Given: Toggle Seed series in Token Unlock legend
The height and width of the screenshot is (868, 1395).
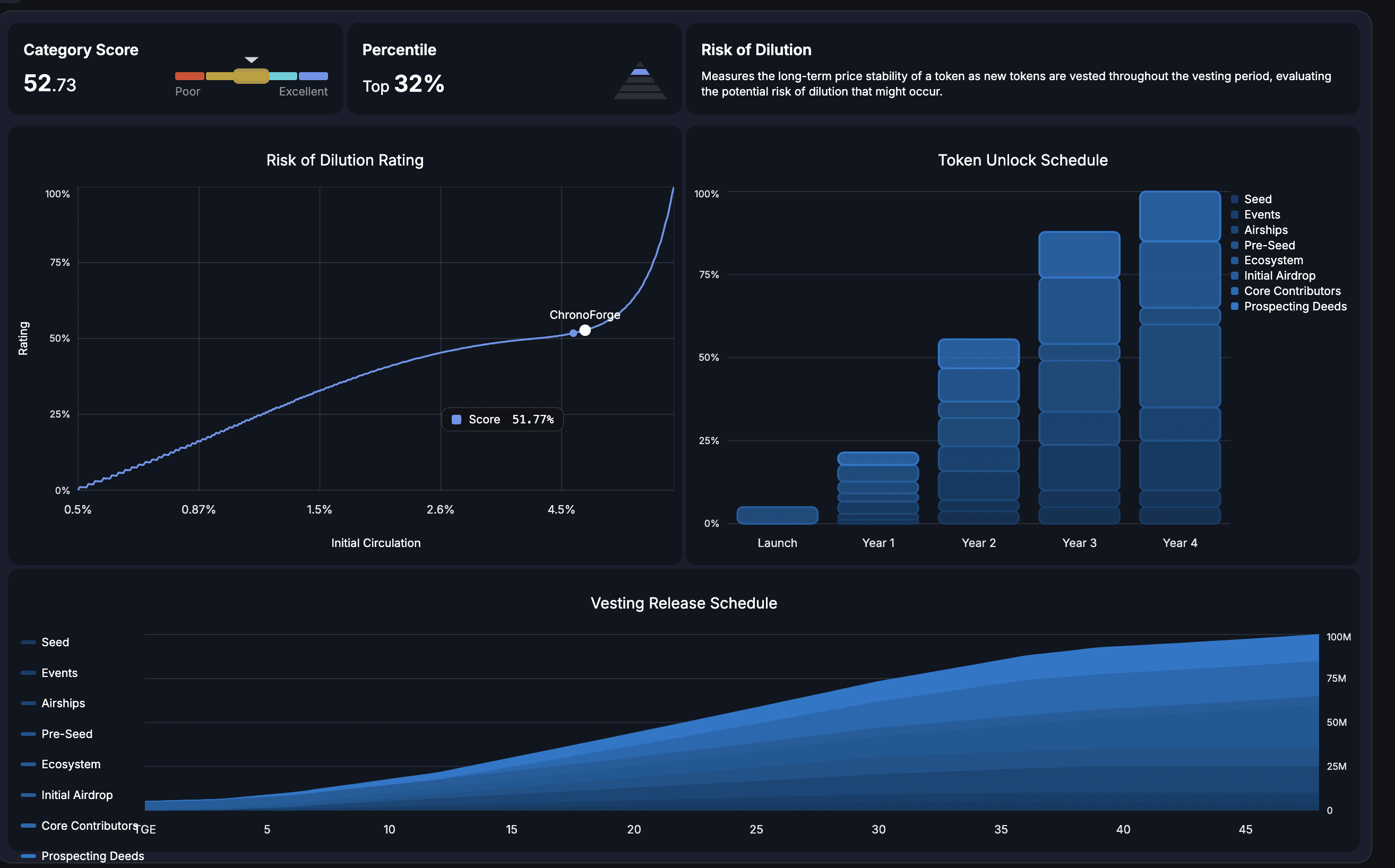Looking at the screenshot, I should click(x=1252, y=199).
